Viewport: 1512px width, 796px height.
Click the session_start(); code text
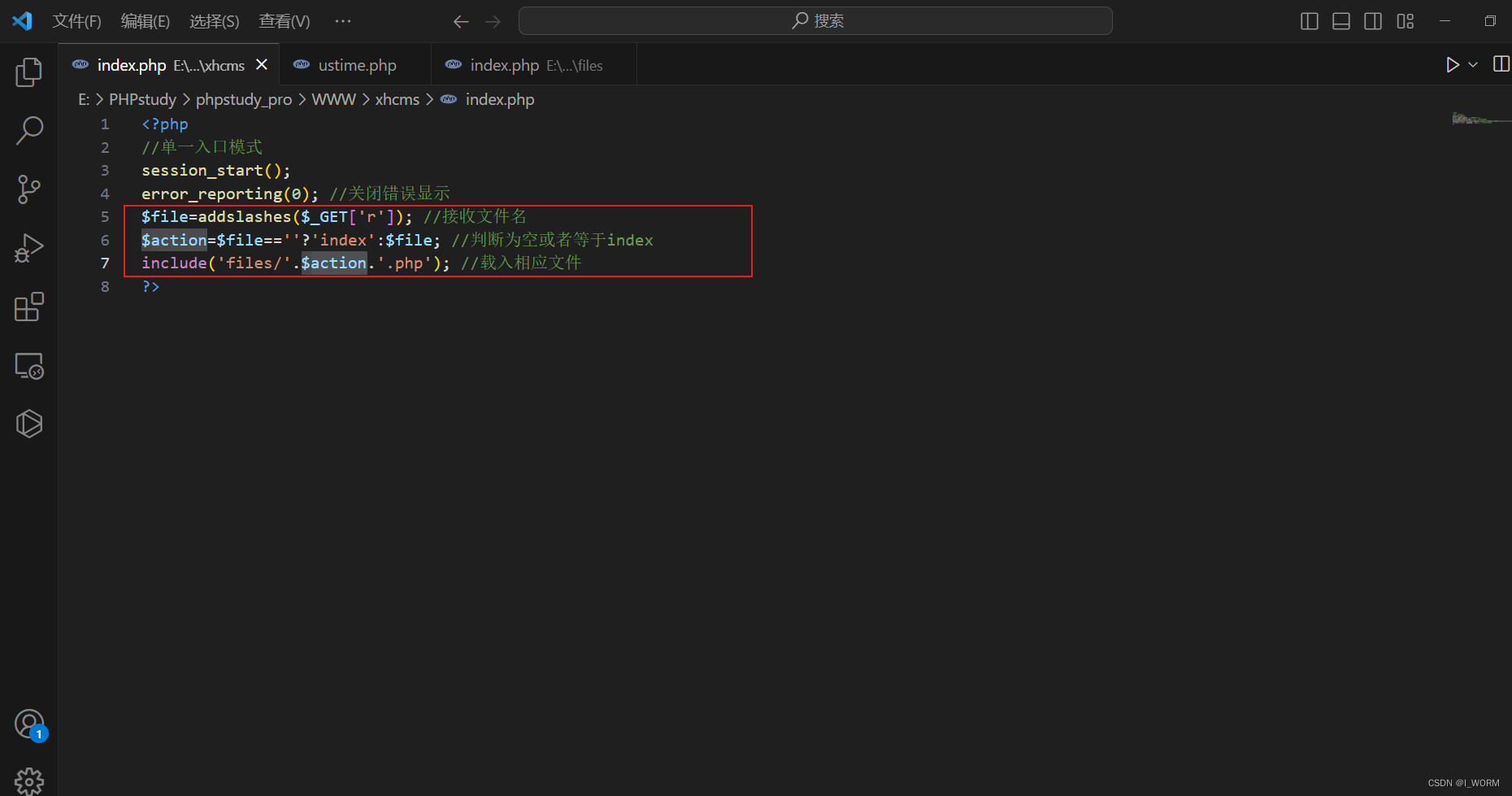(x=216, y=171)
